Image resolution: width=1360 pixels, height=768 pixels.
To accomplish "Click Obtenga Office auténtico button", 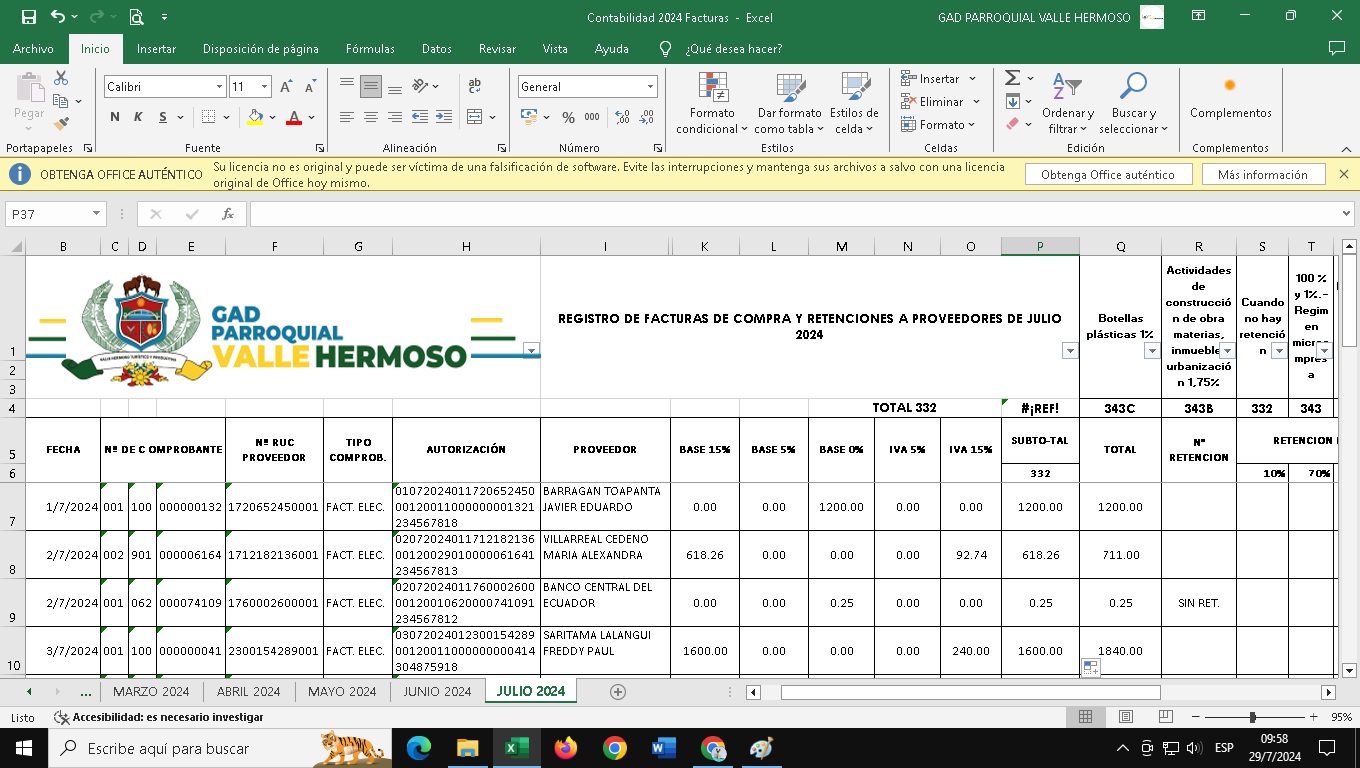I will (1108, 174).
